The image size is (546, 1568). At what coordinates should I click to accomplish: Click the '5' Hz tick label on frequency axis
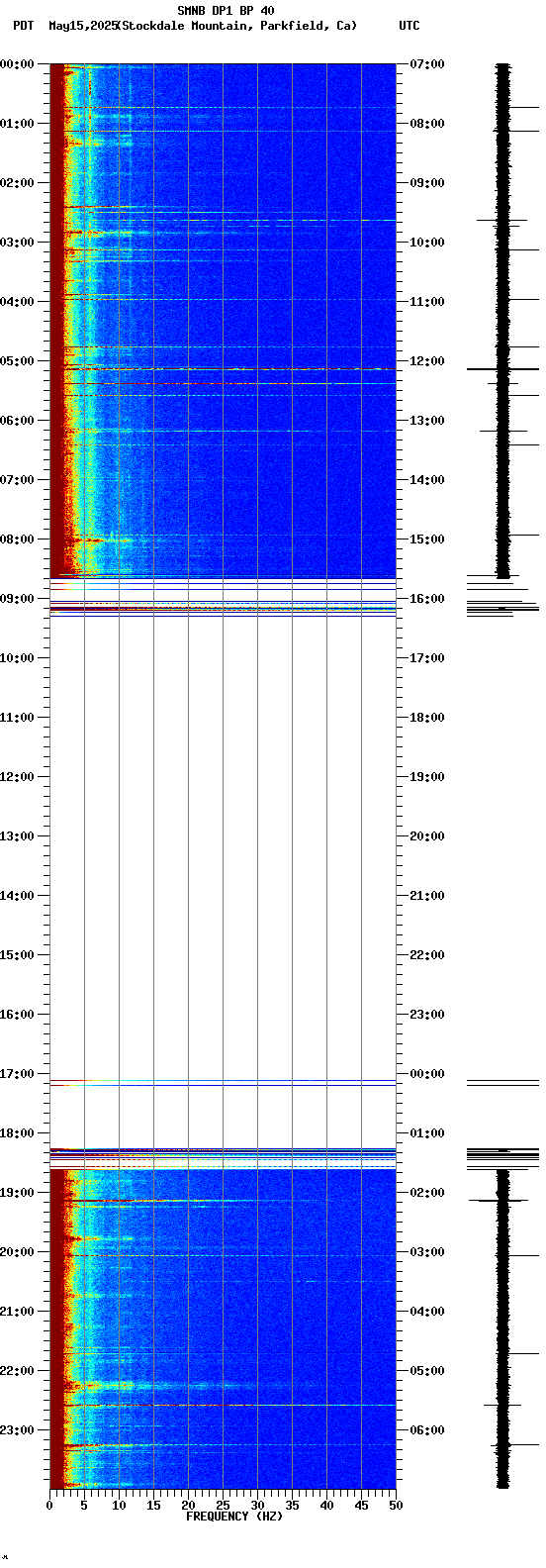click(x=84, y=1506)
